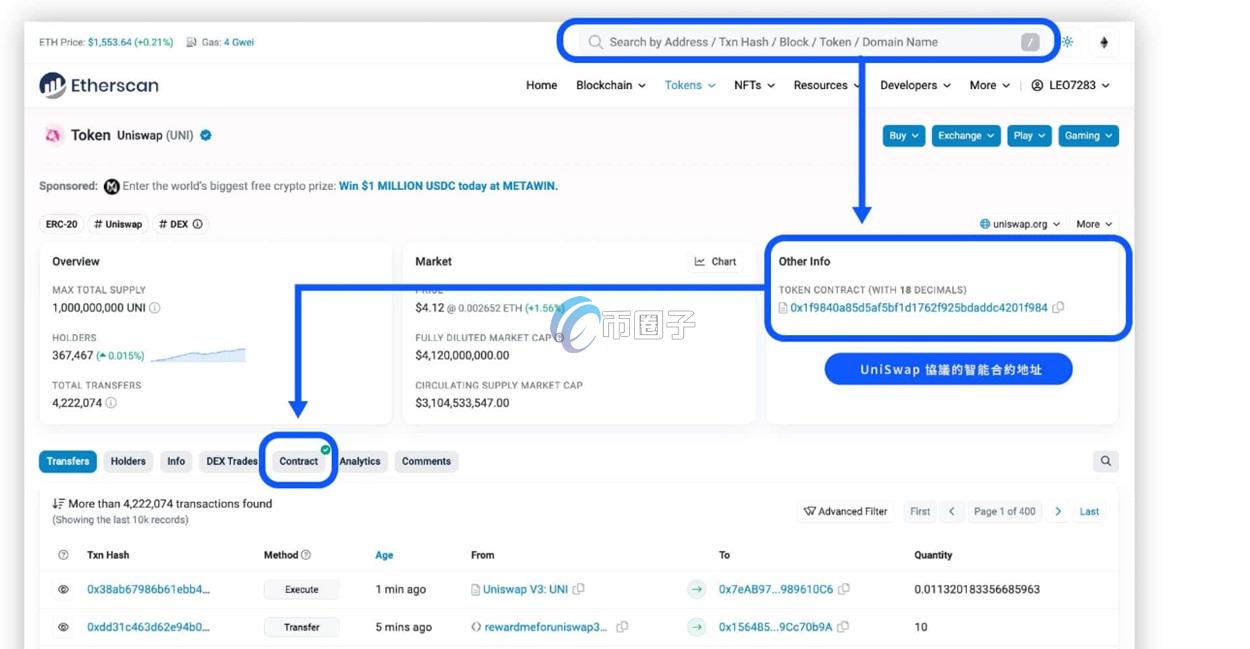The image size is (1250, 649).
Task: Open the Chart view in Market panel
Action: point(716,261)
